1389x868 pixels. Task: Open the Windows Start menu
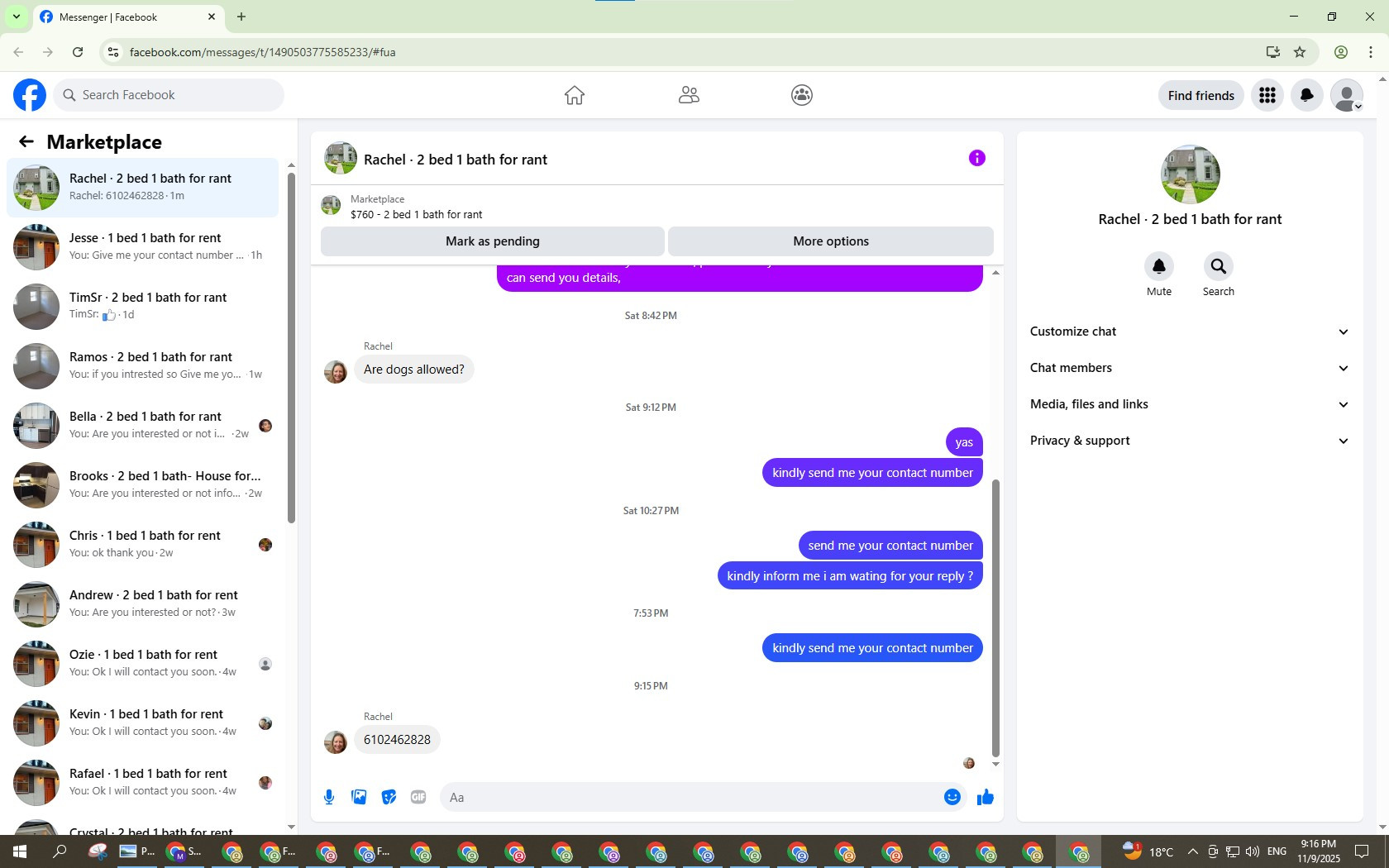tap(20, 851)
